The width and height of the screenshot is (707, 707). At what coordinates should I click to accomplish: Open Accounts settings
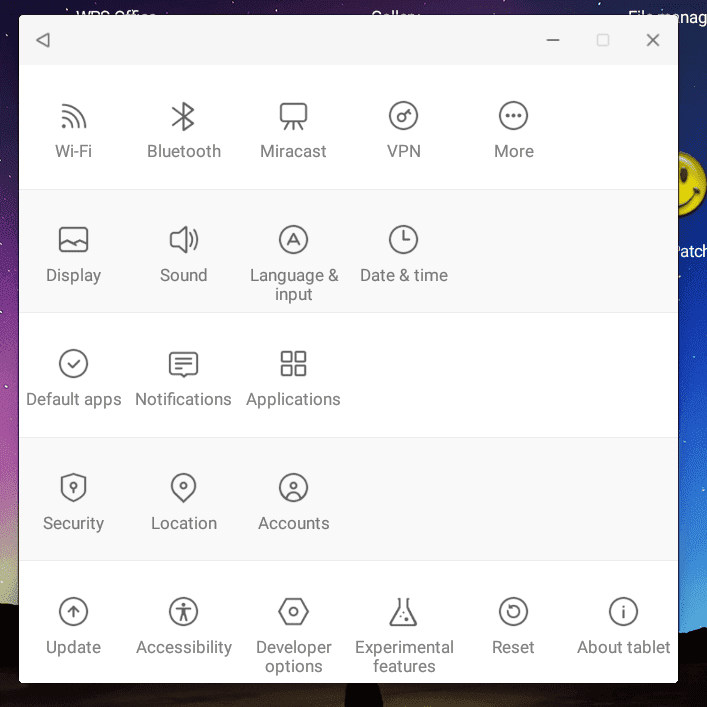(x=294, y=502)
